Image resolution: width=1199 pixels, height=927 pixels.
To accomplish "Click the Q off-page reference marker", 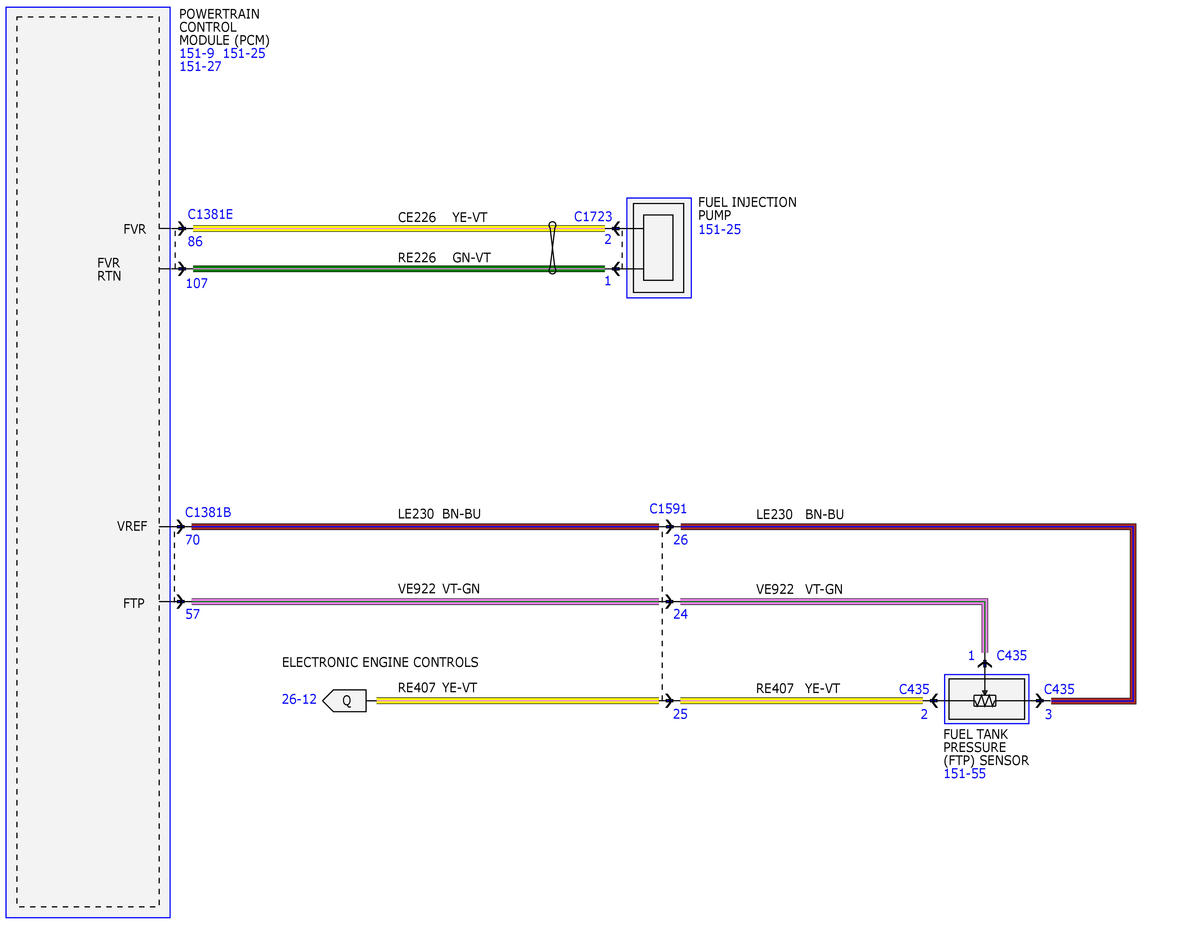I will 345,701.
